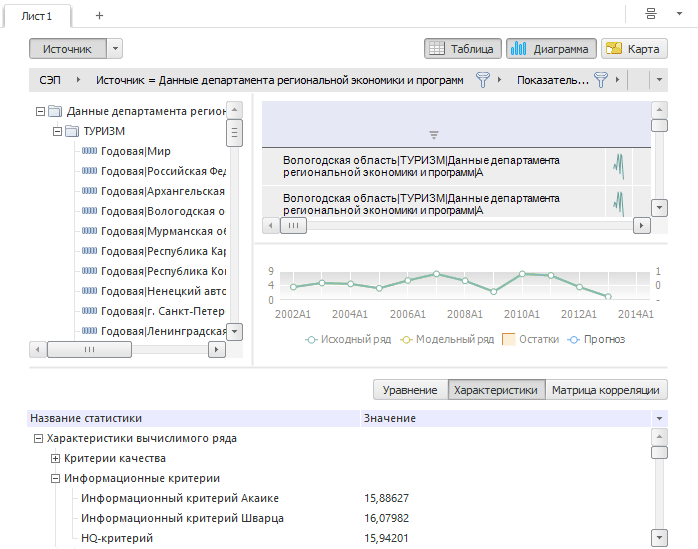Open the Источник dropdown arrow
698x549 pixels.
coord(114,48)
